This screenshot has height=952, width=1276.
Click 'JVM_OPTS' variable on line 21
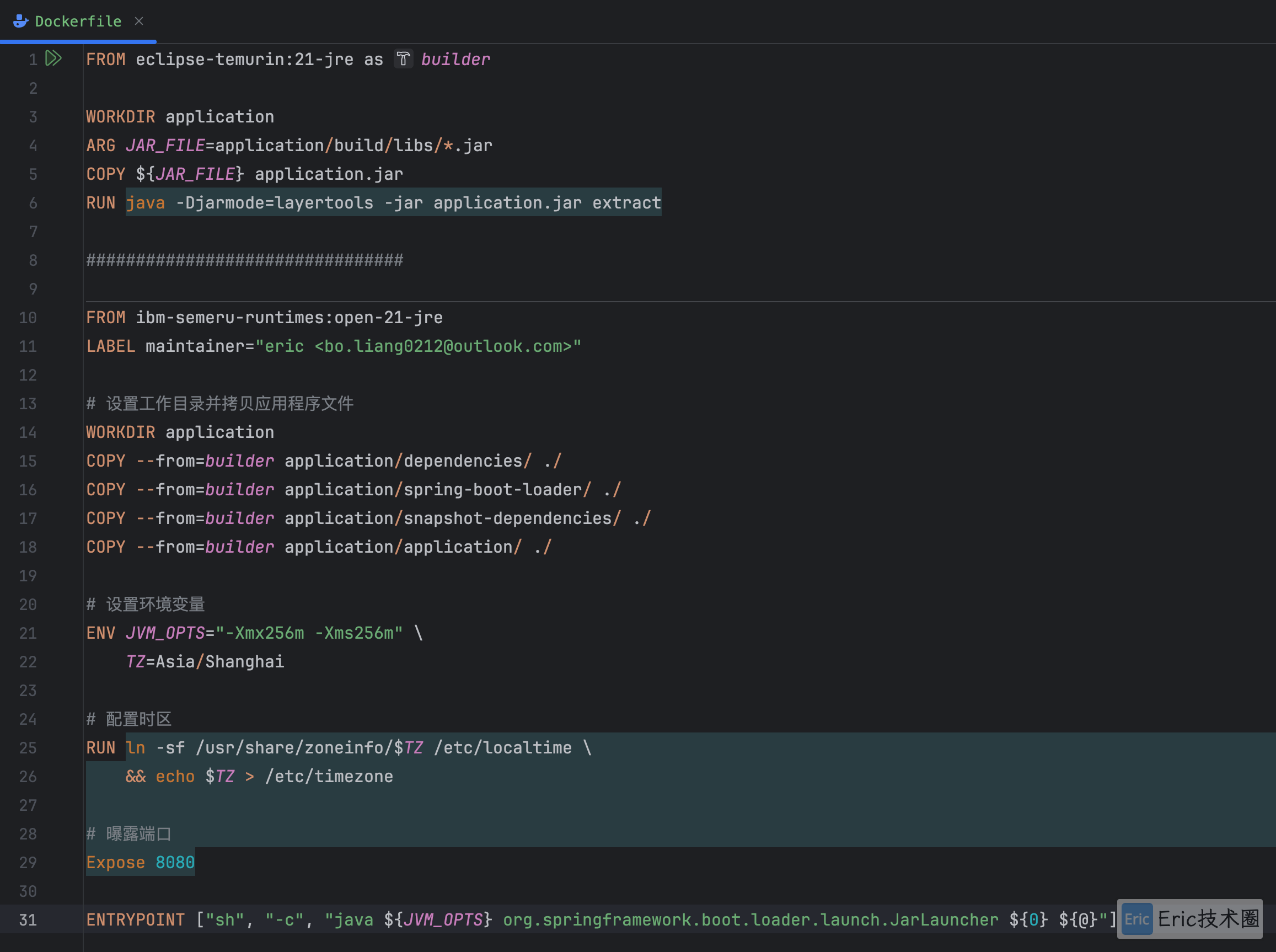165,633
